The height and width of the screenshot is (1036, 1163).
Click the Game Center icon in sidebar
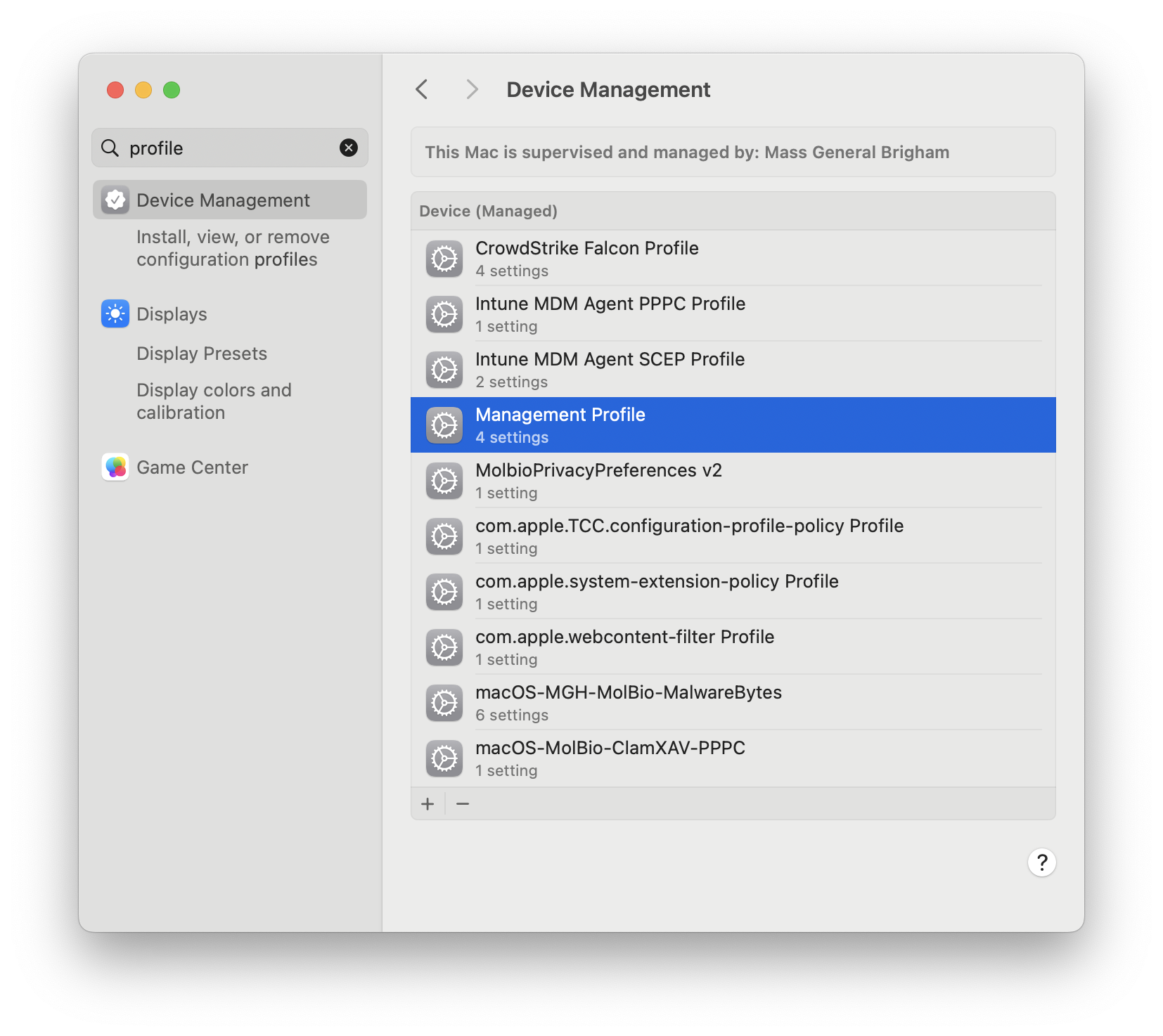[115, 467]
